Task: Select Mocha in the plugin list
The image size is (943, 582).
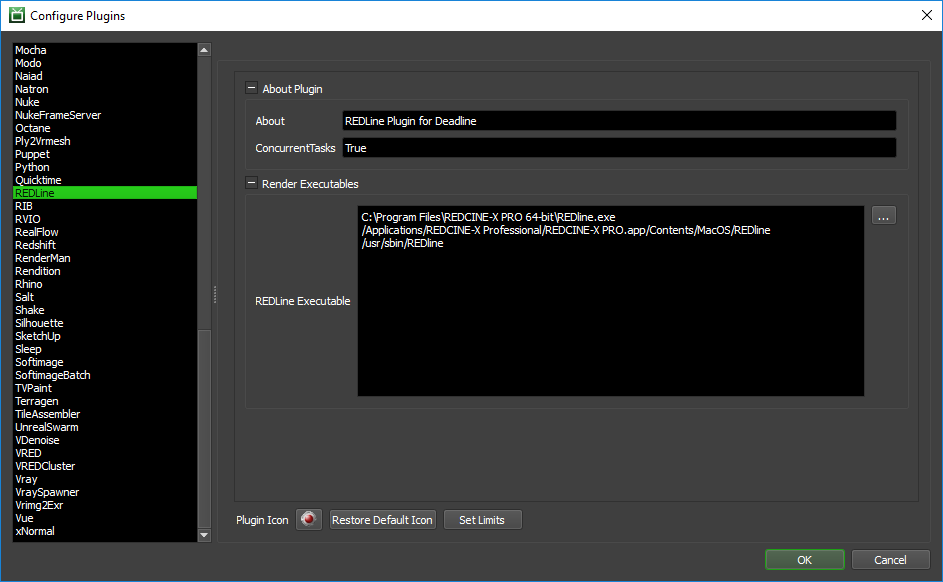Action: pyautogui.click(x=105, y=50)
